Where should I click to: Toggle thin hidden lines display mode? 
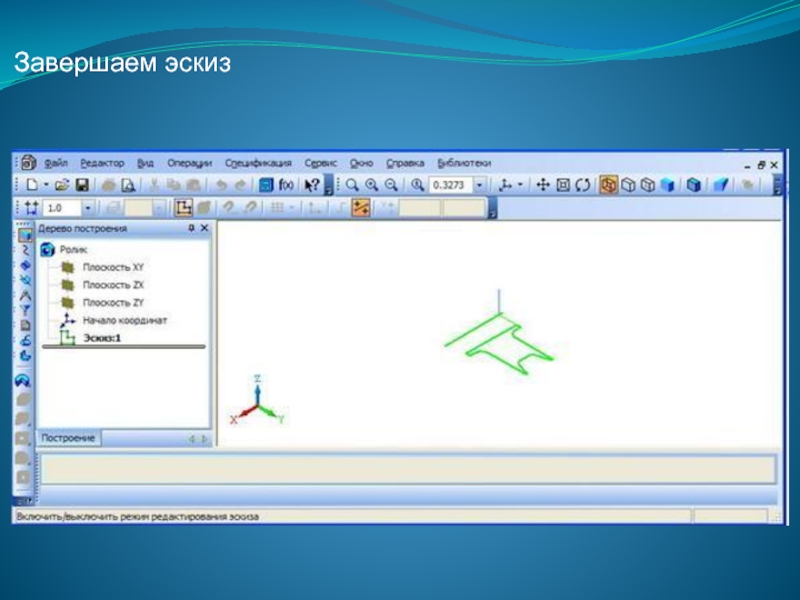(647, 185)
